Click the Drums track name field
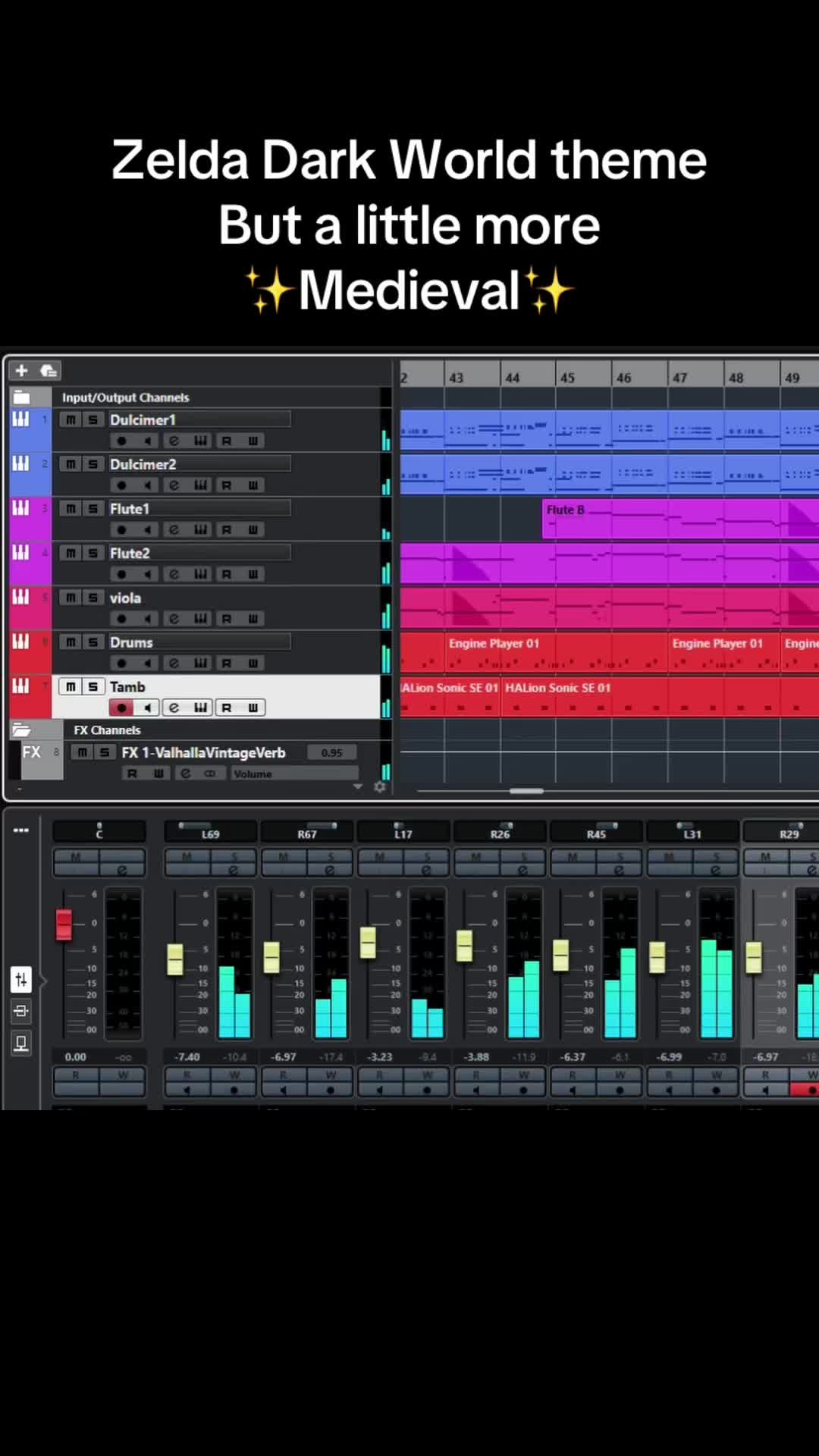The height and width of the screenshot is (1456, 819). [x=199, y=642]
